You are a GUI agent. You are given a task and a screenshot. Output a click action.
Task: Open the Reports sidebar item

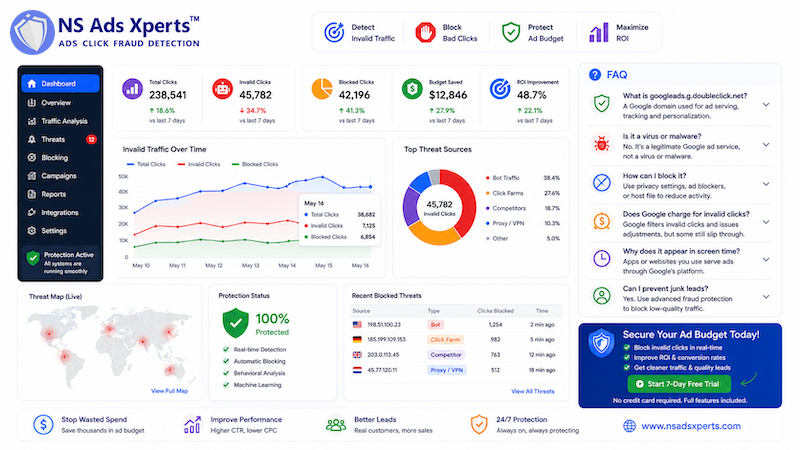pos(60,194)
